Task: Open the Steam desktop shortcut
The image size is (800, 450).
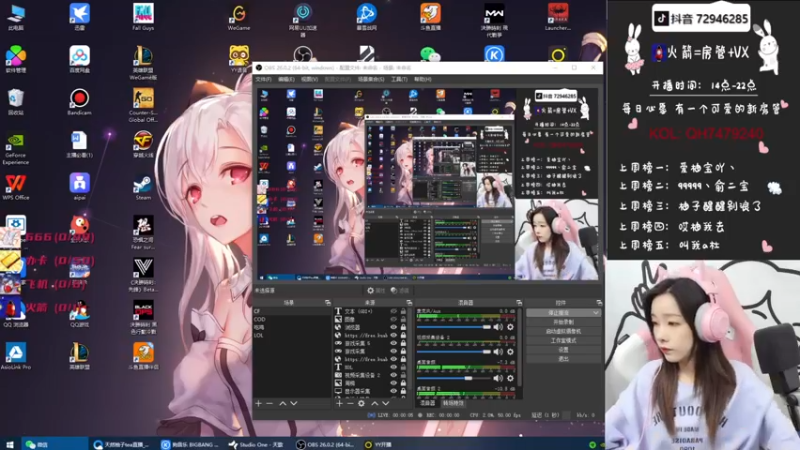Action: pos(143,188)
